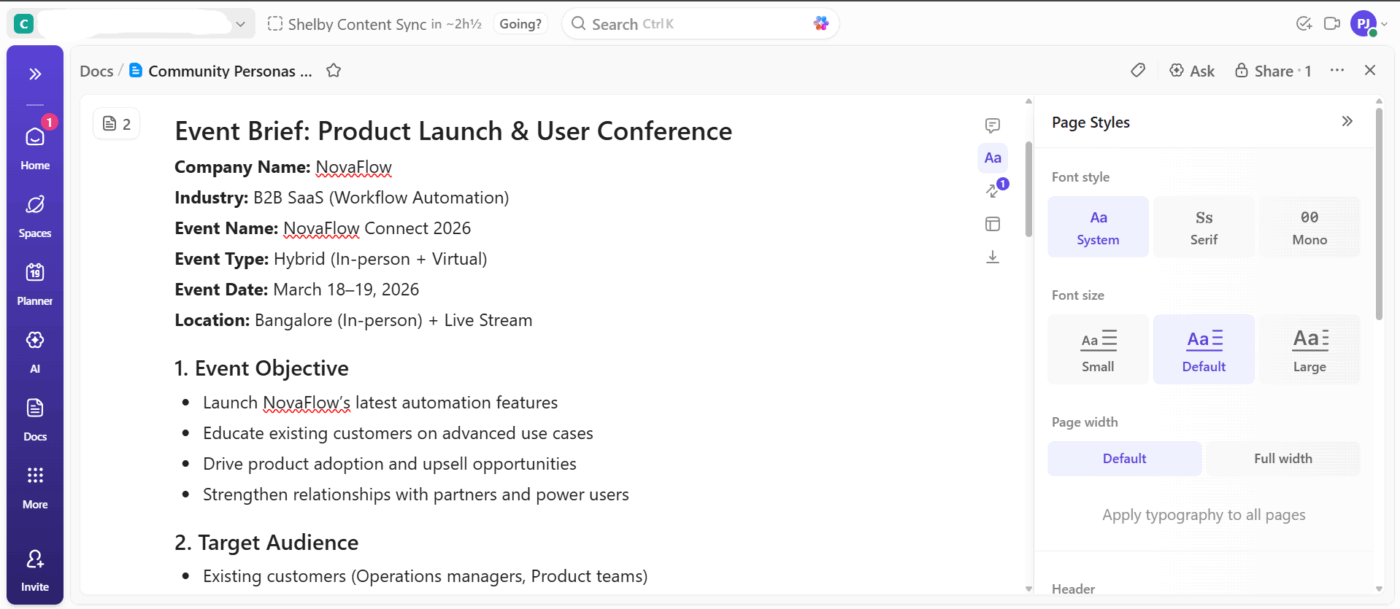1400x609 pixels.
Task: Open the profile avatar menu
Action: click(1363, 22)
